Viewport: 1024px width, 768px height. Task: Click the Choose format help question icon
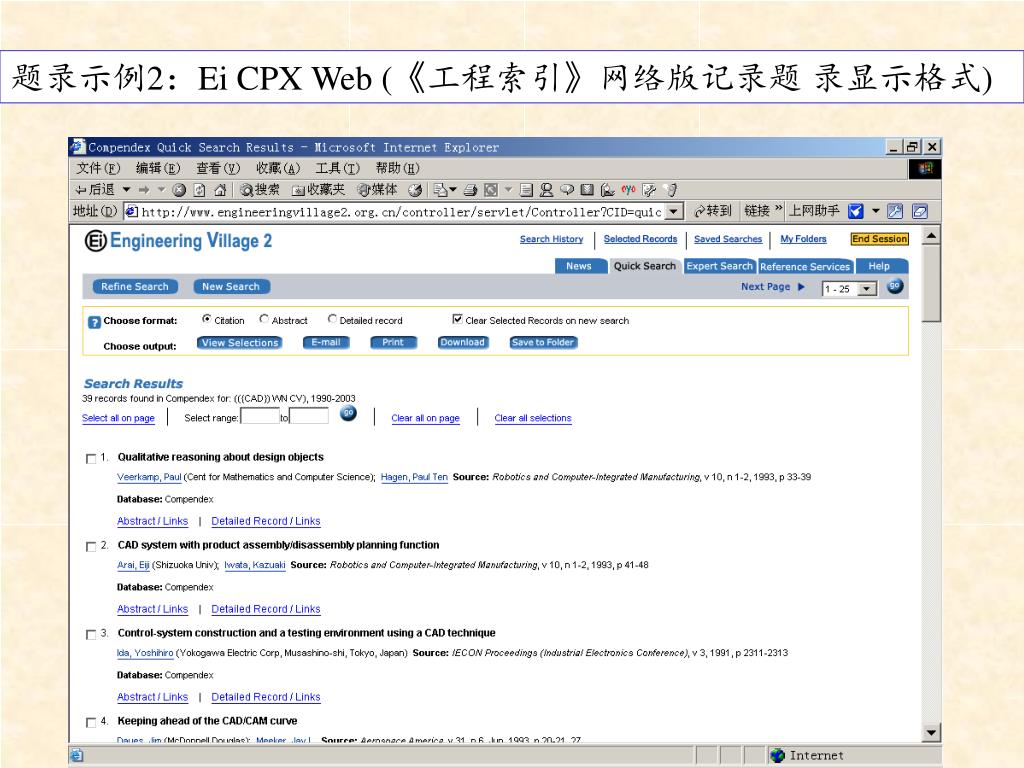click(94, 322)
